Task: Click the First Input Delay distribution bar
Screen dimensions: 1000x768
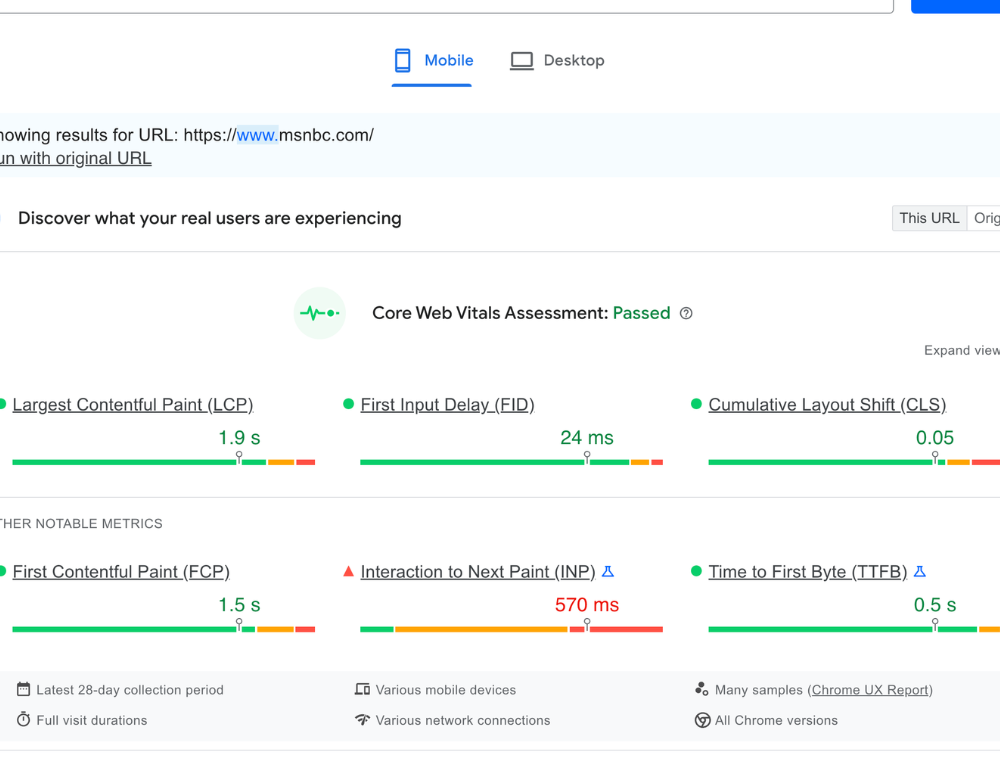Action: (511, 462)
